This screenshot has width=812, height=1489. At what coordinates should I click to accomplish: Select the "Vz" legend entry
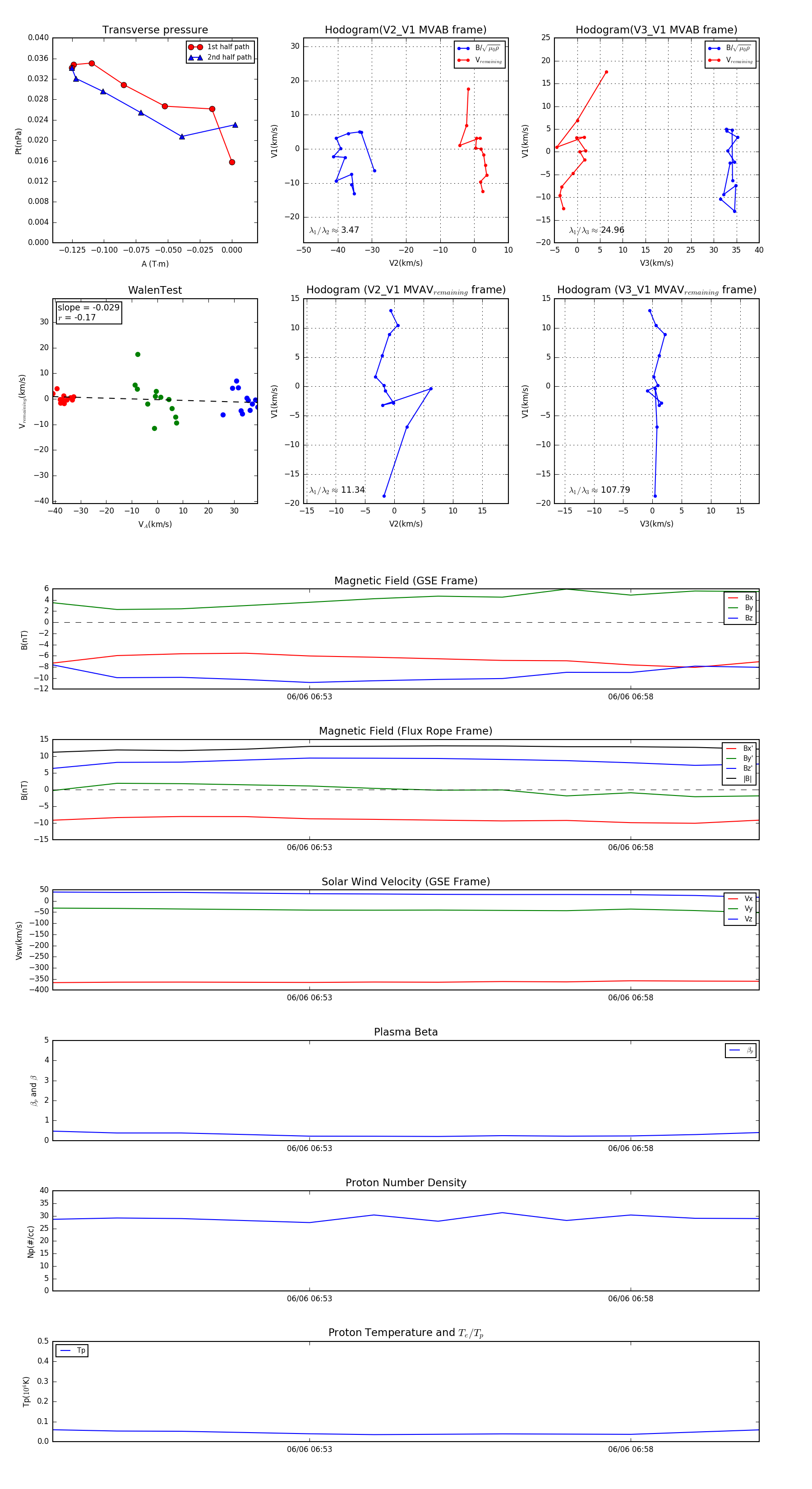point(740,919)
